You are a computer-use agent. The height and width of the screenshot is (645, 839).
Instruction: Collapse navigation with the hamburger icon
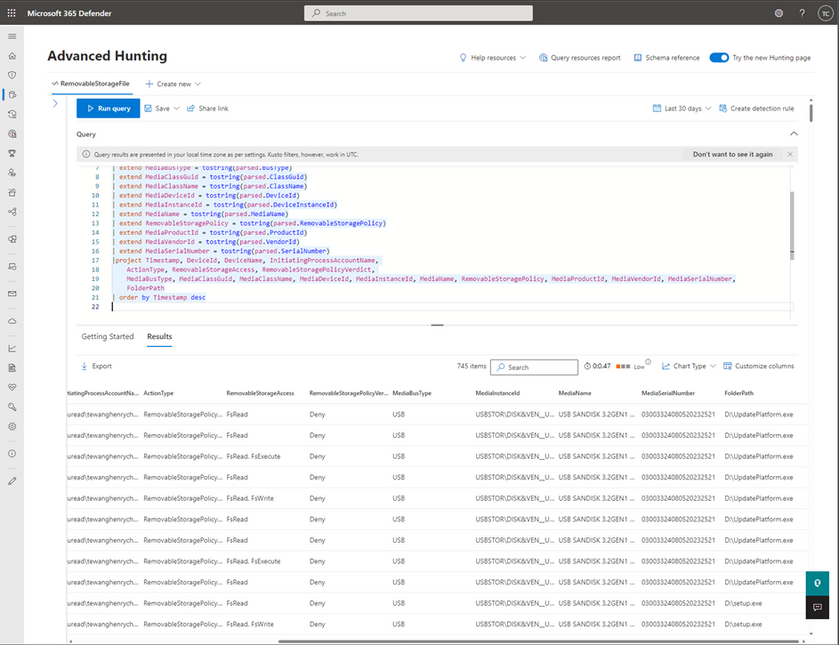tap(12, 35)
